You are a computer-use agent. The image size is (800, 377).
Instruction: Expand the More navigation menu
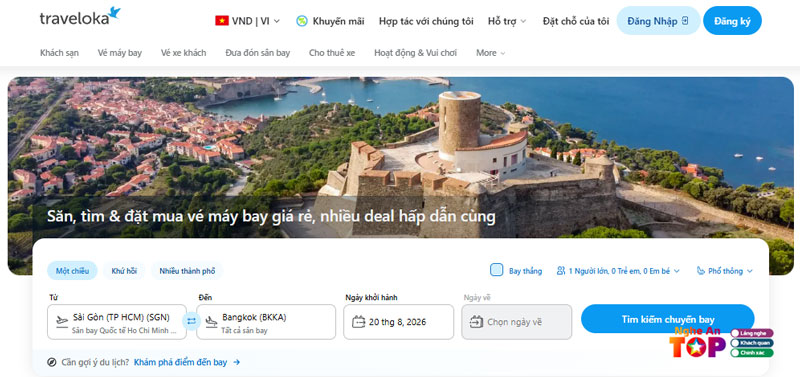490,53
